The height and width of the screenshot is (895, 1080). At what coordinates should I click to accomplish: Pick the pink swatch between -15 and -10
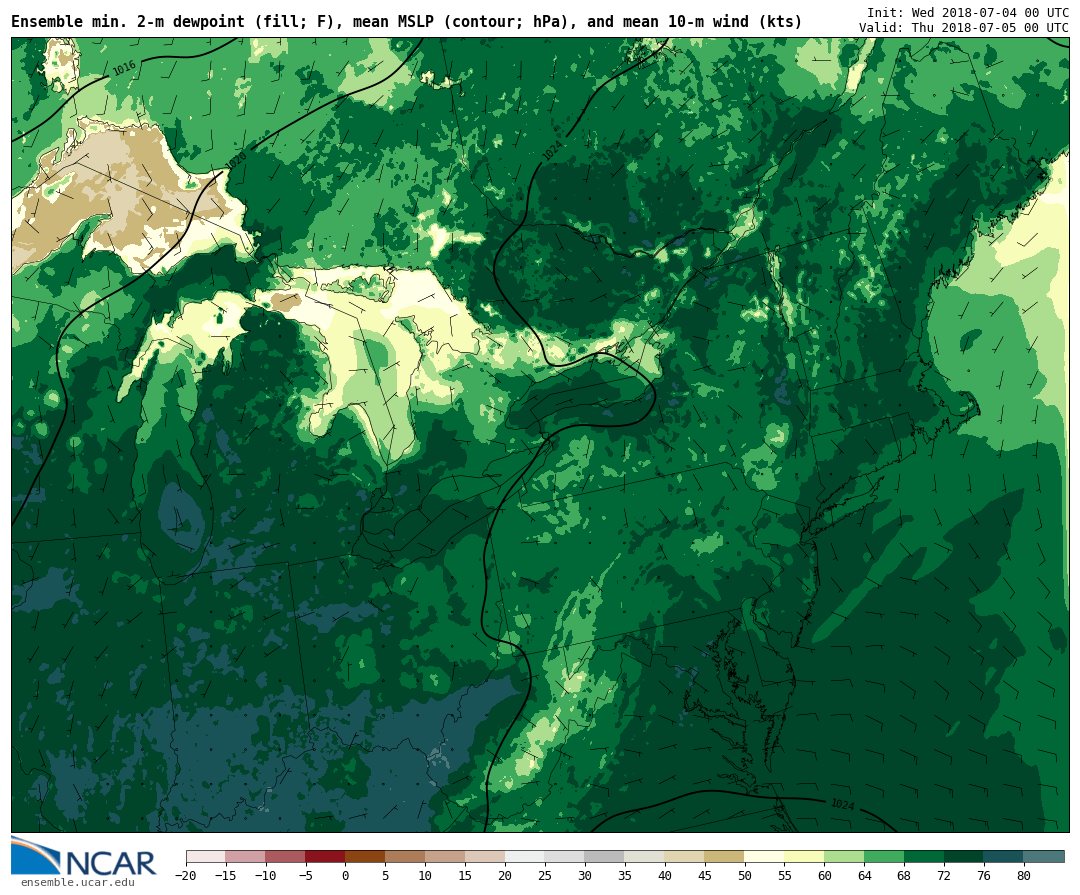(245, 857)
